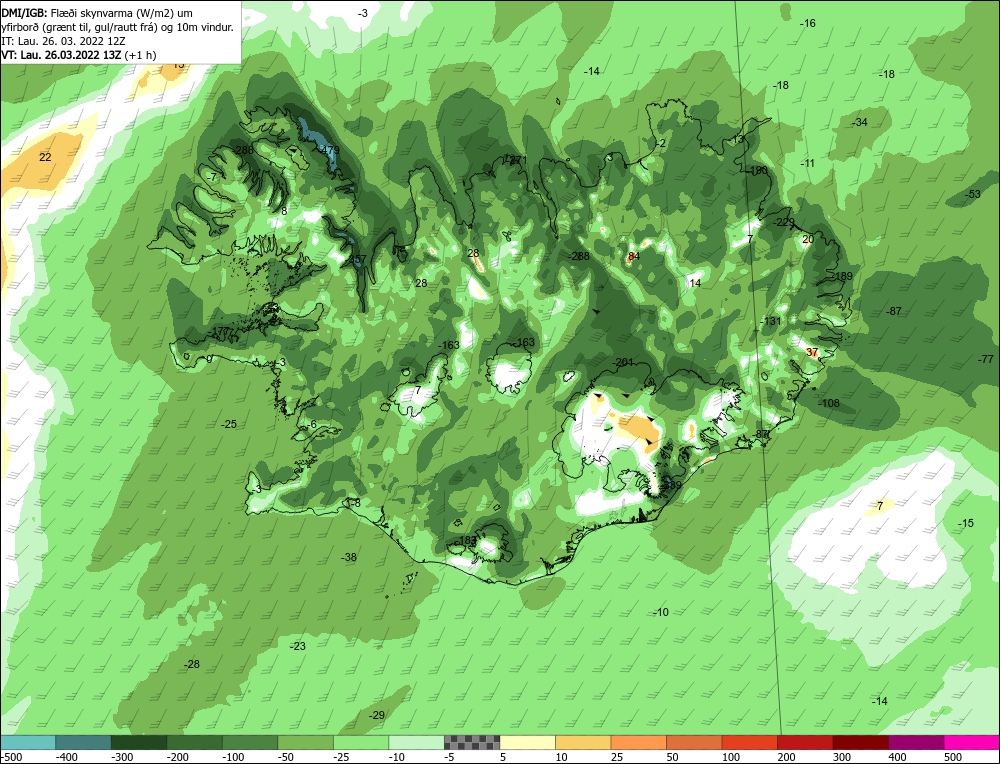Click the '22' value over the yellow patch
Viewport: 1000px width, 764px height.
coord(45,157)
